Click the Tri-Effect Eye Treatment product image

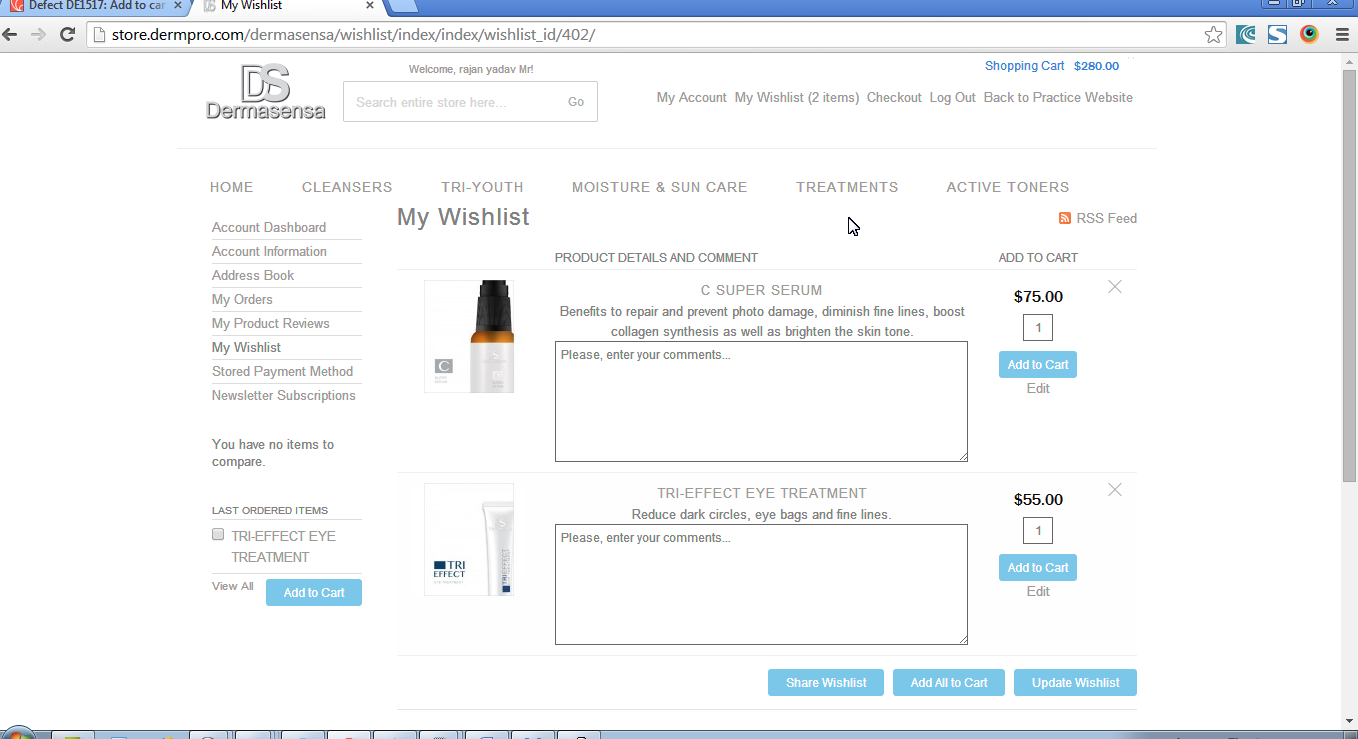469,540
